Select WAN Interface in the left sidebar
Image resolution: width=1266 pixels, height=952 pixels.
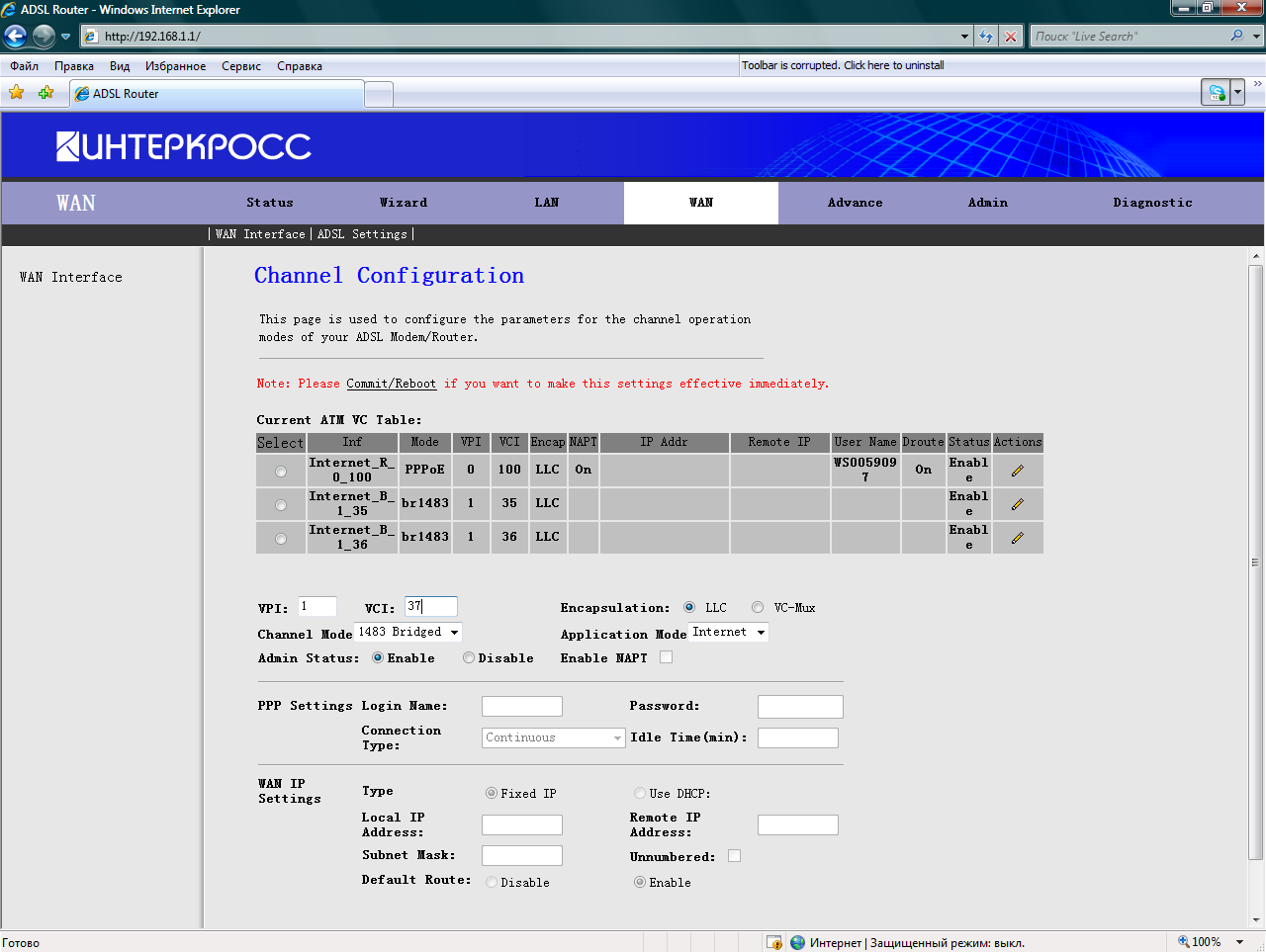point(71,278)
